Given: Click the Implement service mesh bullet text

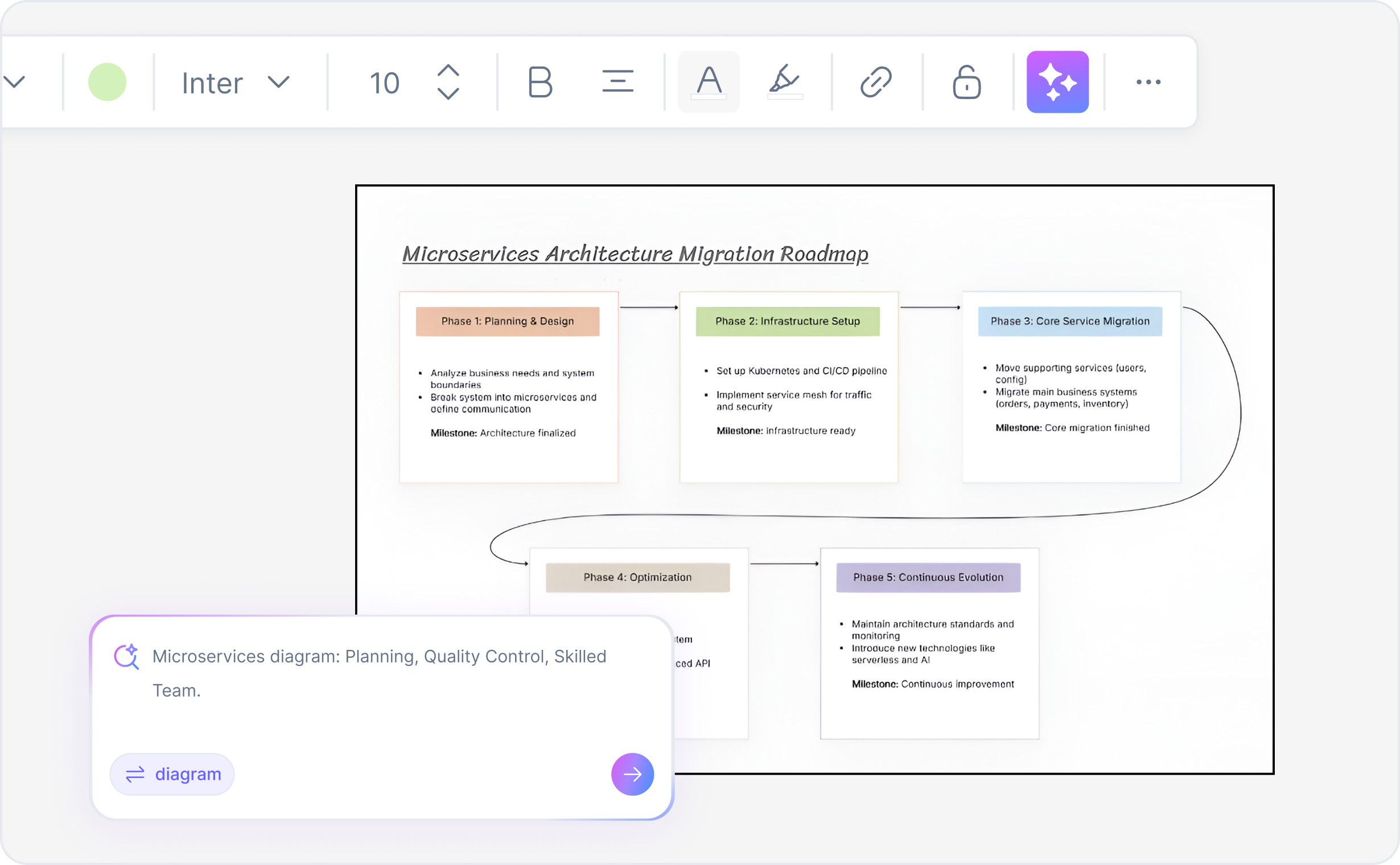Looking at the screenshot, I should (x=793, y=401).
